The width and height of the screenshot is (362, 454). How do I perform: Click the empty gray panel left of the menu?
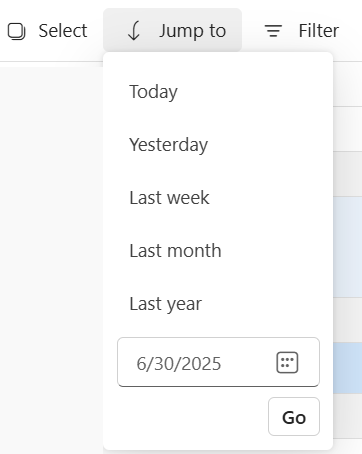point(51,260)
